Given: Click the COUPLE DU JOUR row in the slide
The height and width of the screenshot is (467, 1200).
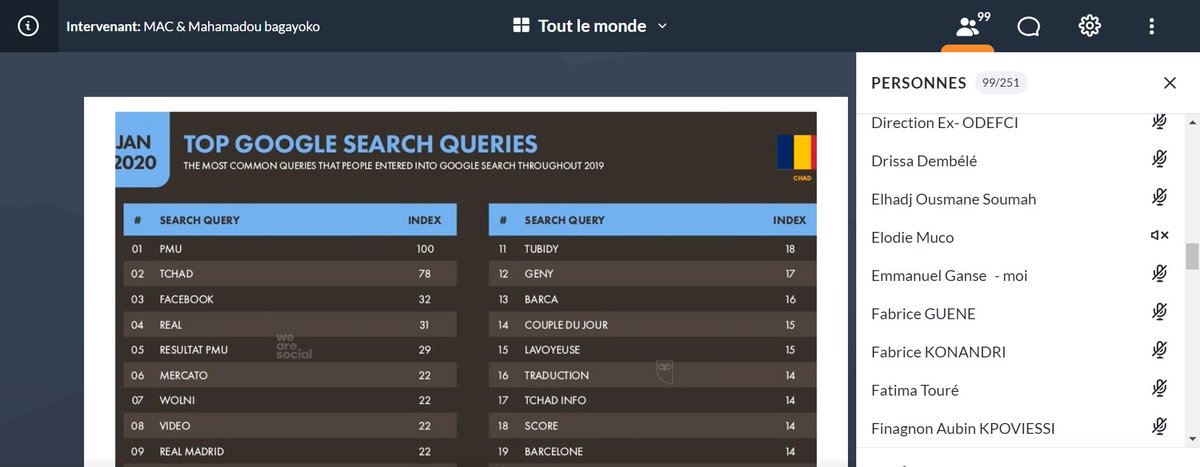Looking at the screenshot, I should [x=653, y=324].
